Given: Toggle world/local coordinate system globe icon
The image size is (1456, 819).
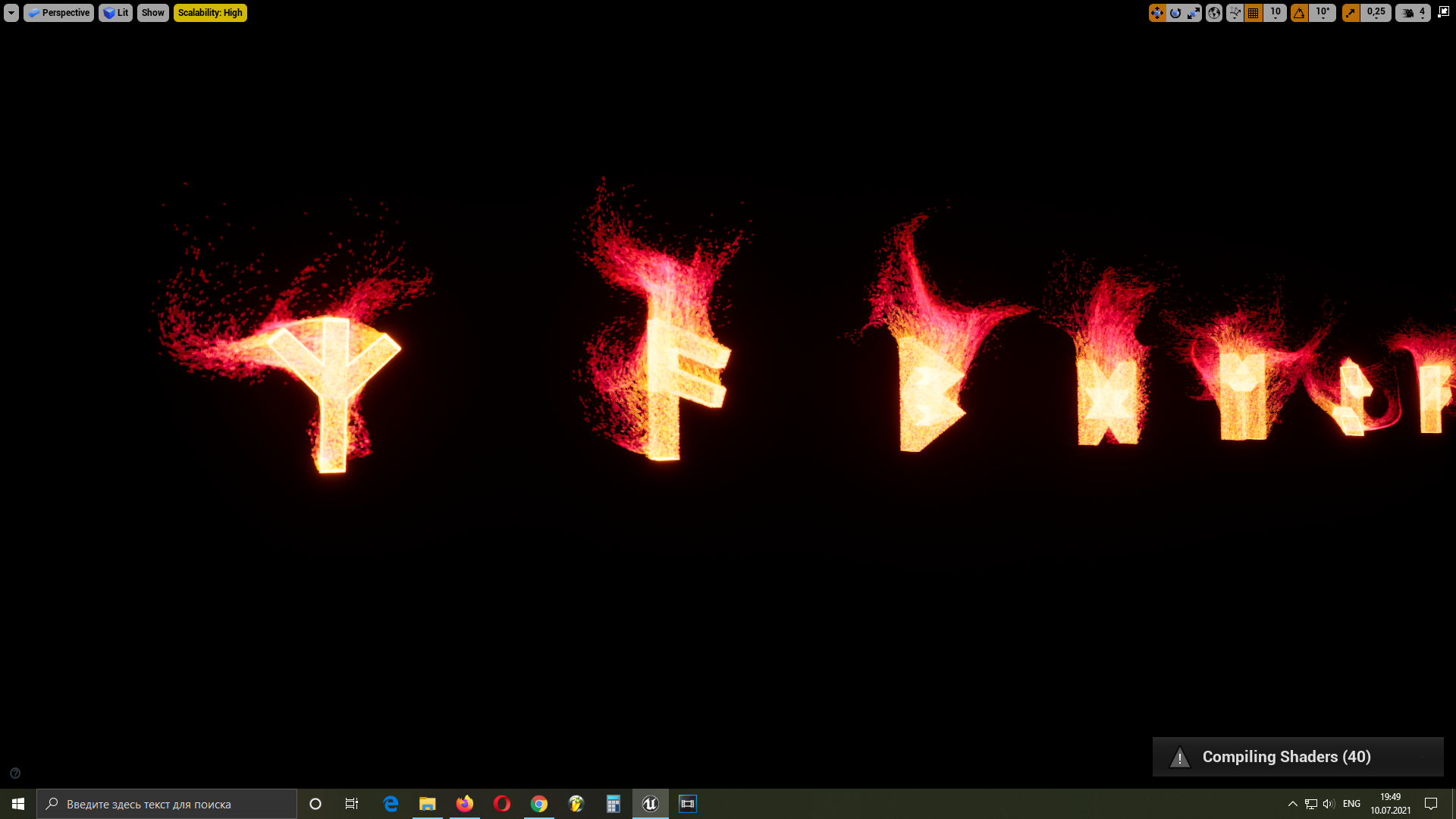Looking at the screenshot, I should 1214,13.
